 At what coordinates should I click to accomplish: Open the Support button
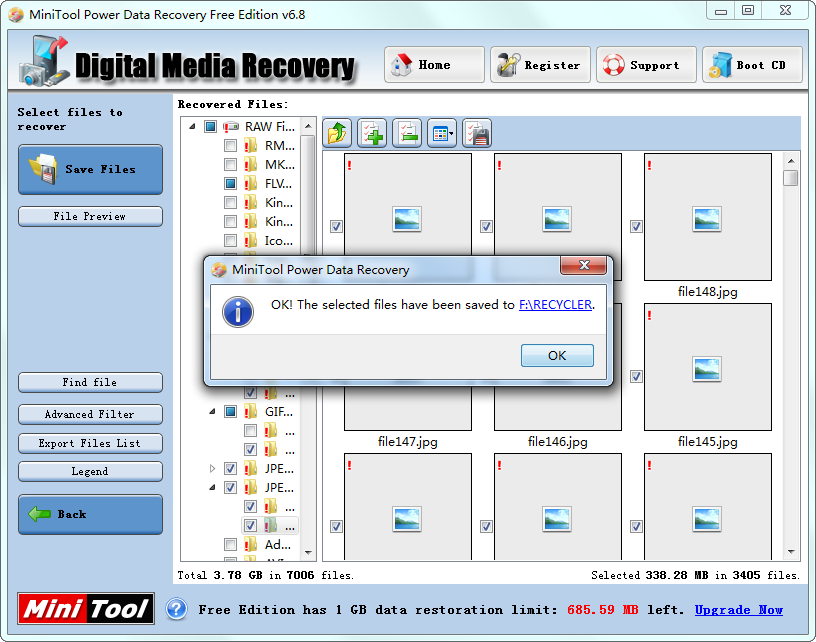pyautogui.click(x=646, y=65)
